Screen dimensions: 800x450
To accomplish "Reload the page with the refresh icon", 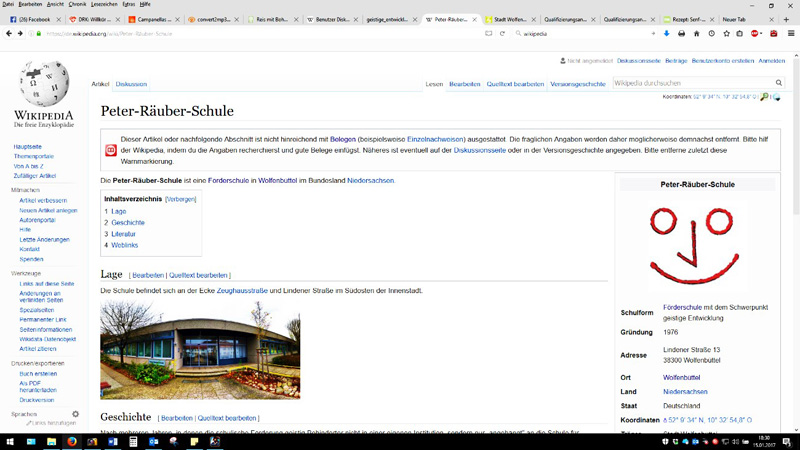I will (502, 33).
